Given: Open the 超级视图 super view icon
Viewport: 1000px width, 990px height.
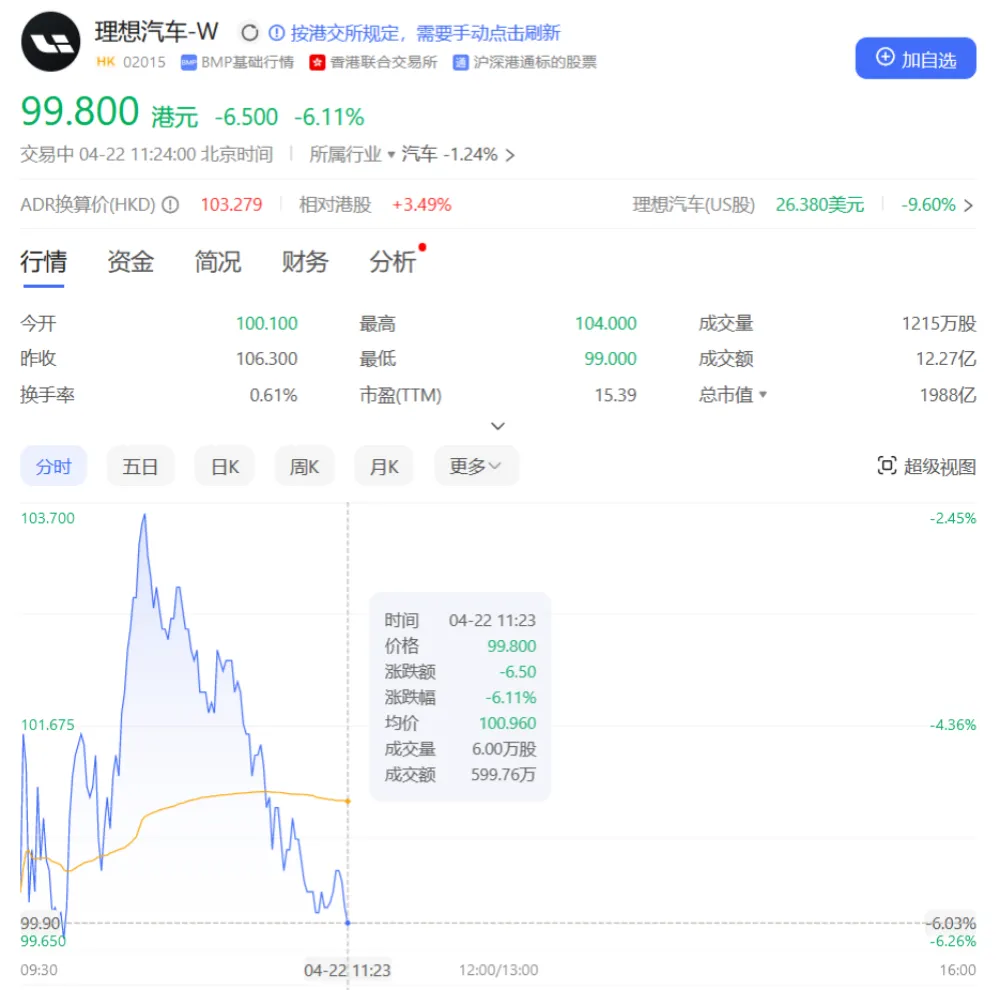Looking at the screenshot, I should (x=886, y=466).
